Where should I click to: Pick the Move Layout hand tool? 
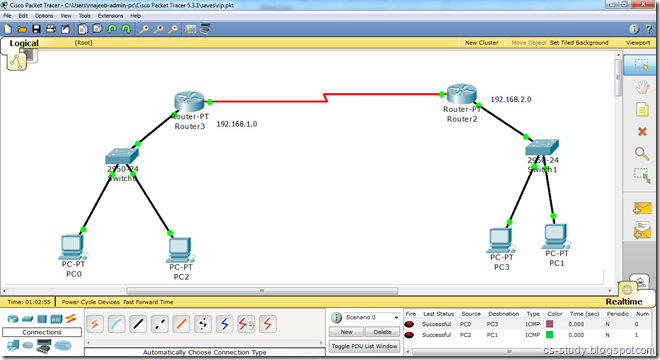[642, 88]
